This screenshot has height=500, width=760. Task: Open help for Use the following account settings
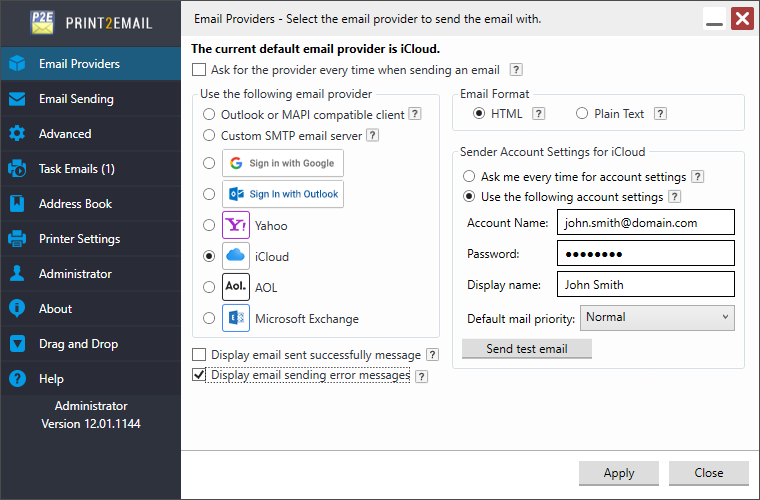click(674, 197)
